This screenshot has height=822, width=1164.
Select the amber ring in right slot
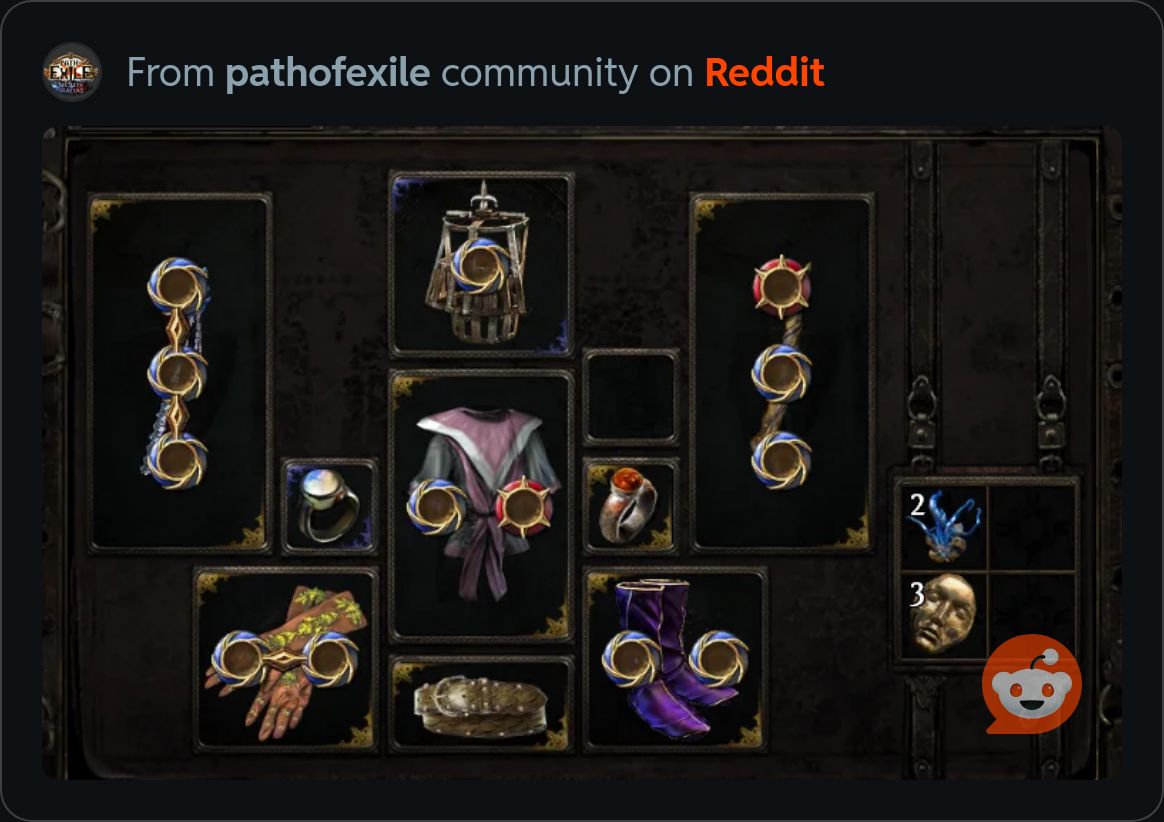(x=630, y=506)
